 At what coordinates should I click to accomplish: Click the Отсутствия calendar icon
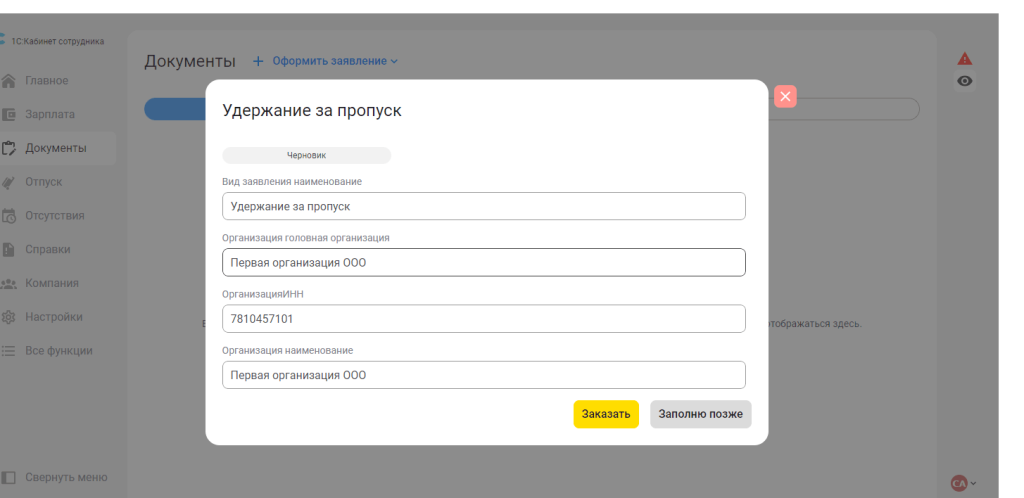[x=9, y=216]
